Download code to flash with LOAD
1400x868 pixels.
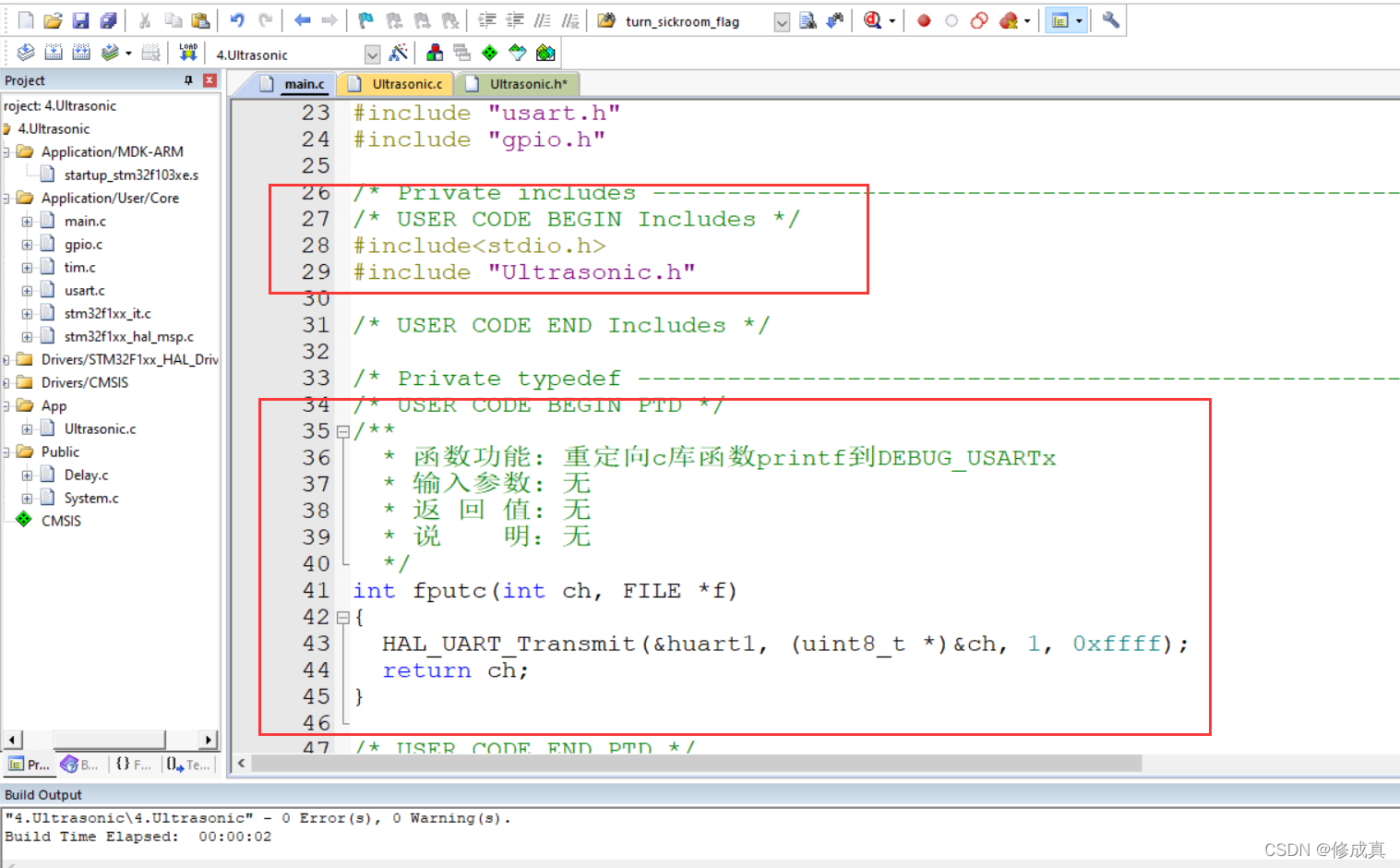[x=188, y=53]
